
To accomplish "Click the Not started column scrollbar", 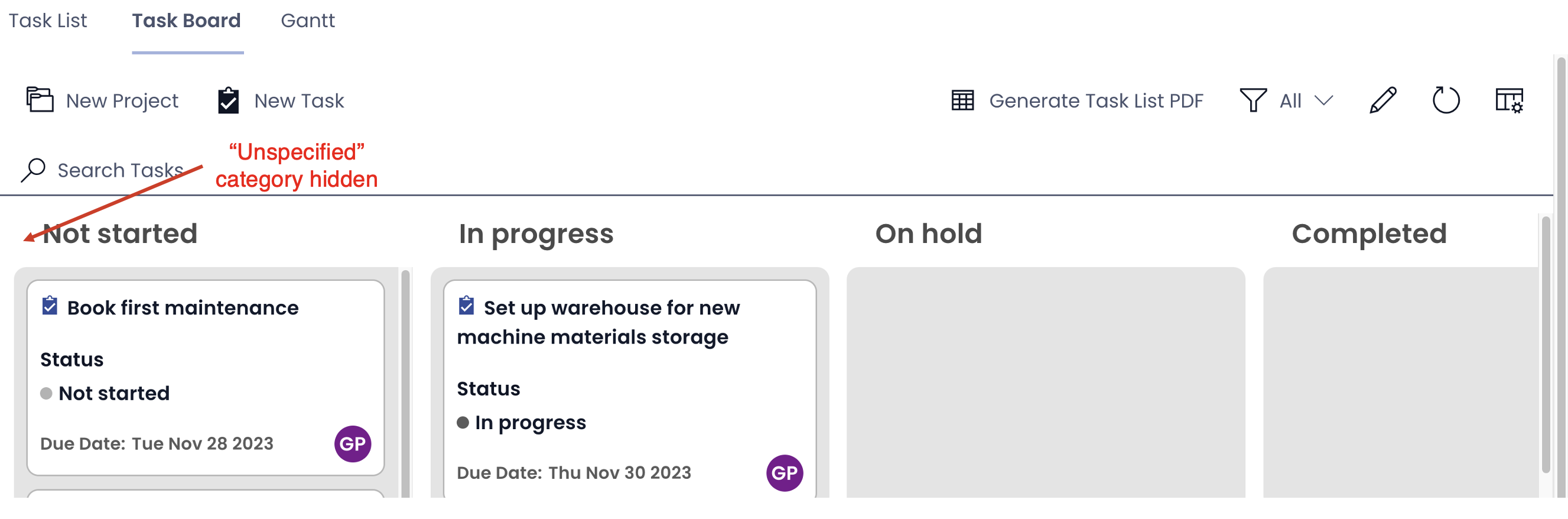I will tap(405, 384).
